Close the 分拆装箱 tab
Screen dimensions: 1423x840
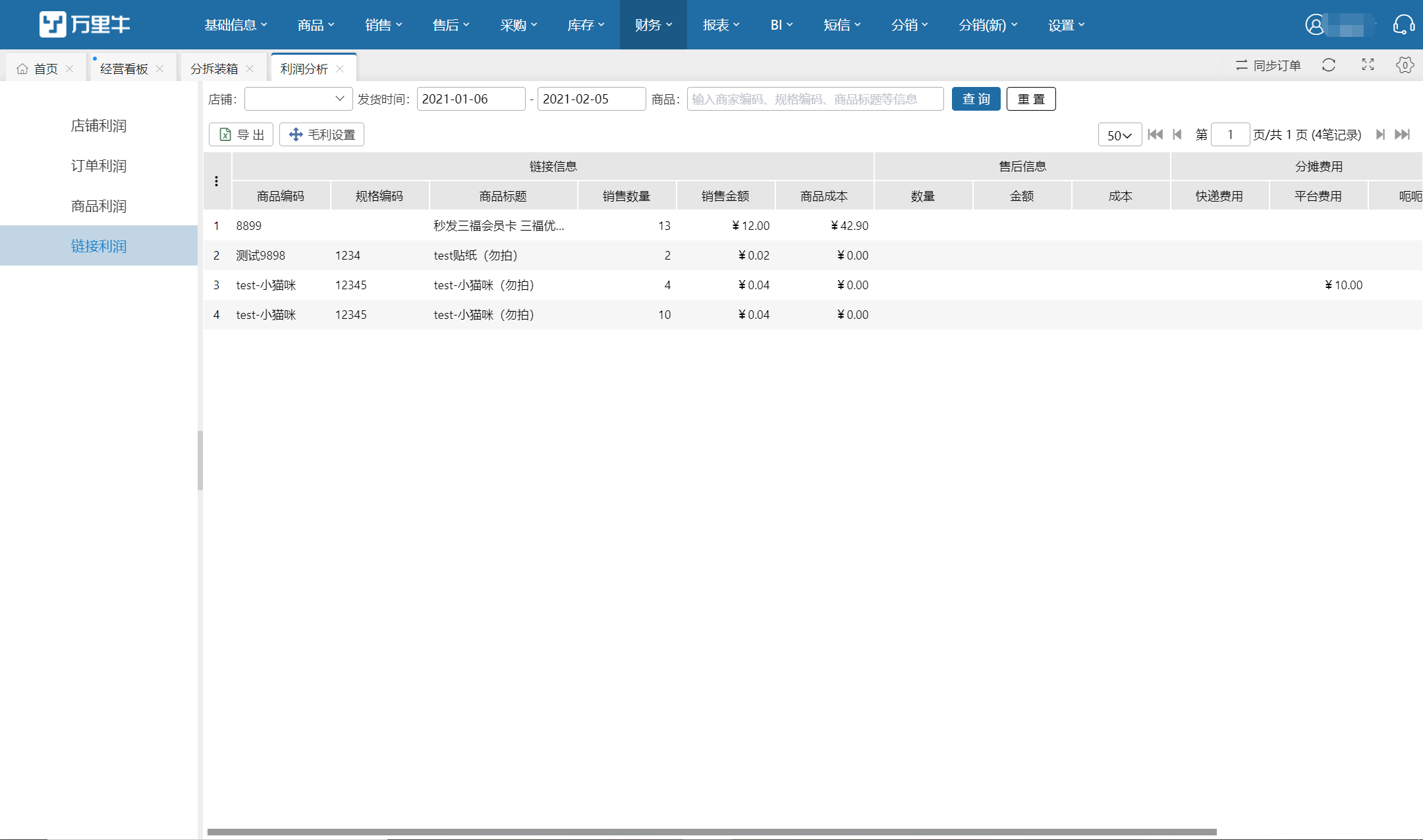pyautogui.click(x=250, y=69)
